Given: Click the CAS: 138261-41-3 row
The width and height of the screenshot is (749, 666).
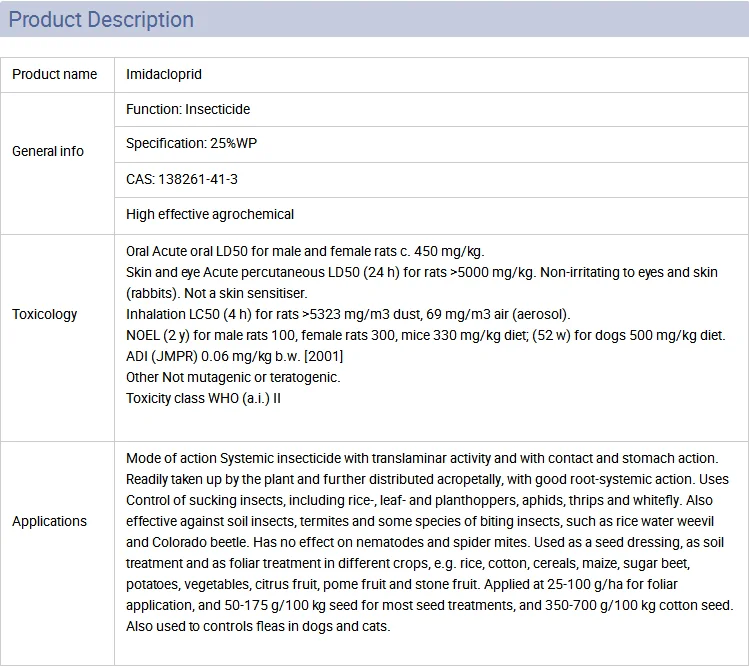Looking at the screenshot, I should pos(182,179).
